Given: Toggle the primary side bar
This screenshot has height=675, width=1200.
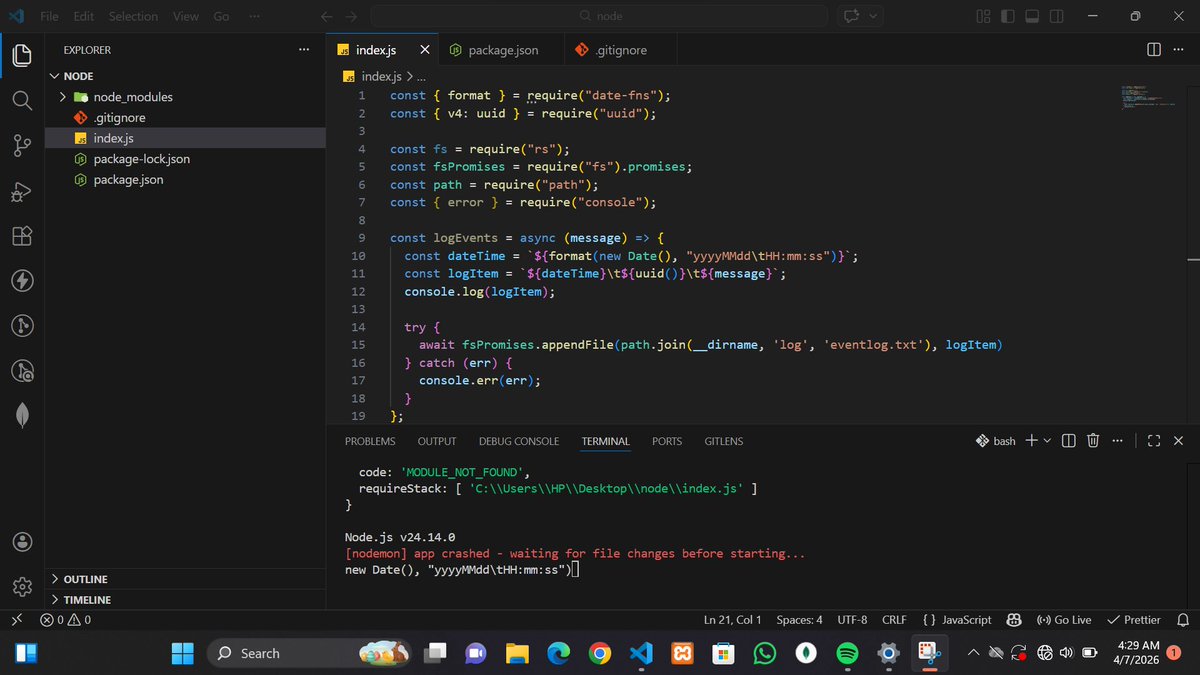Looking at the screenshot, I should [x=1007, y=16].
